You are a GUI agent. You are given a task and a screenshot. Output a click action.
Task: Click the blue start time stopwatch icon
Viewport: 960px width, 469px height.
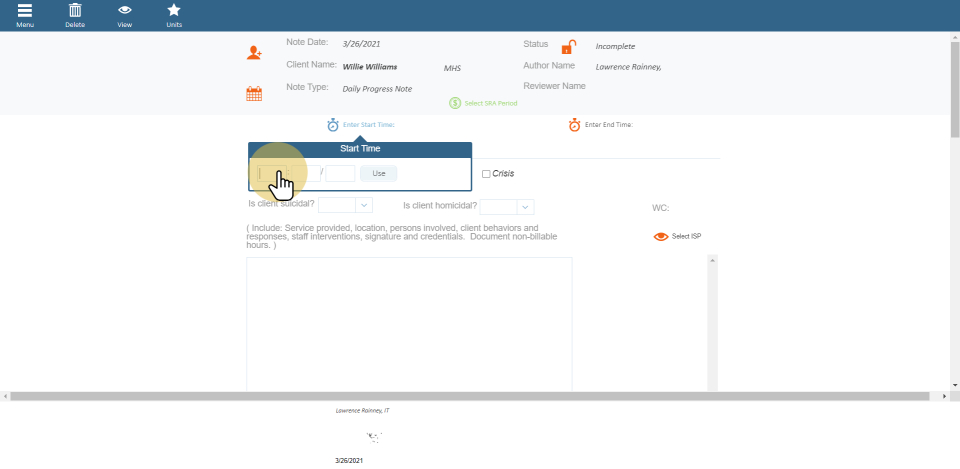coord(333,125)
